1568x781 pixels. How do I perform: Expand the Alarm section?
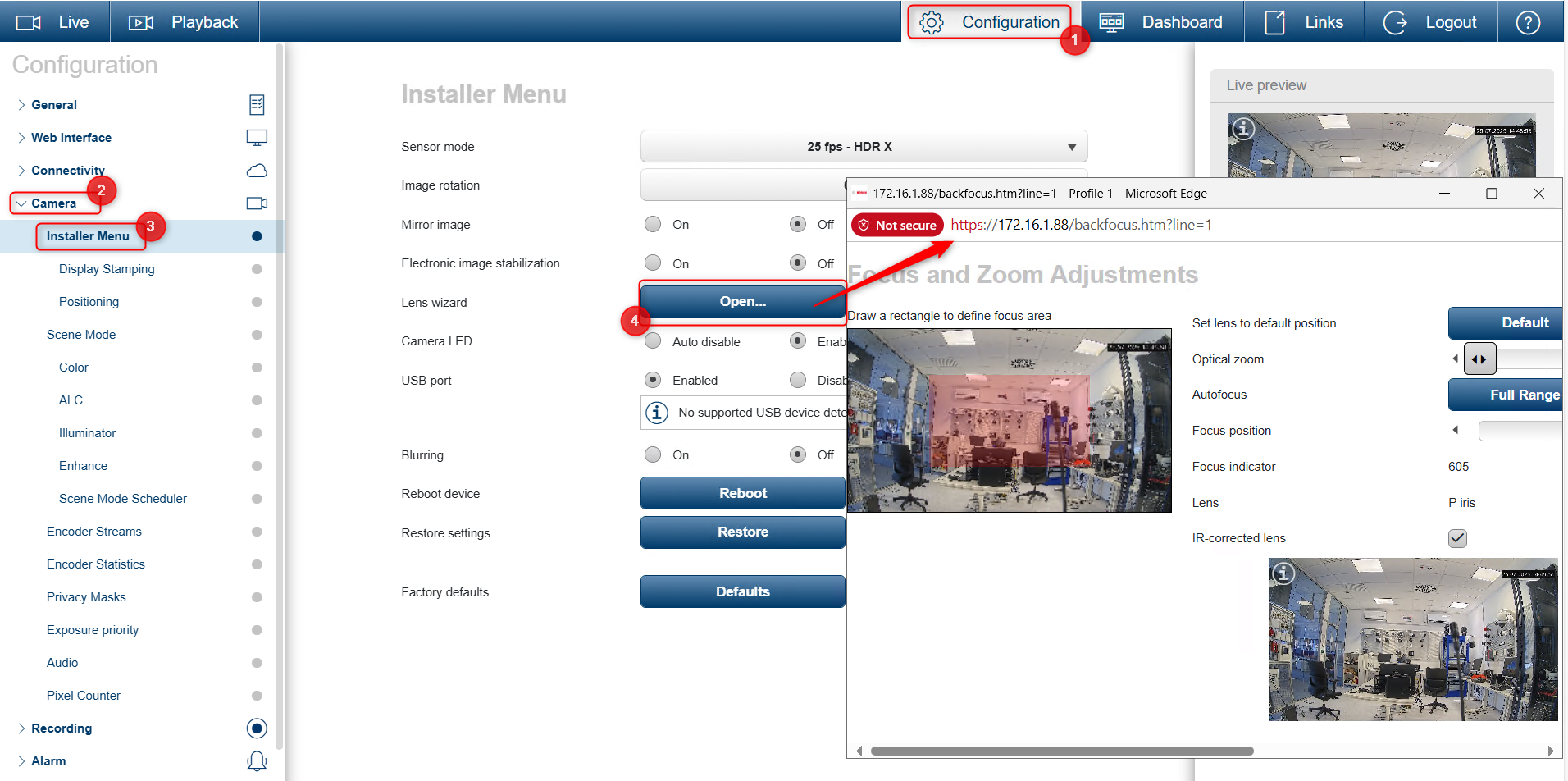[x=21, y=761]
